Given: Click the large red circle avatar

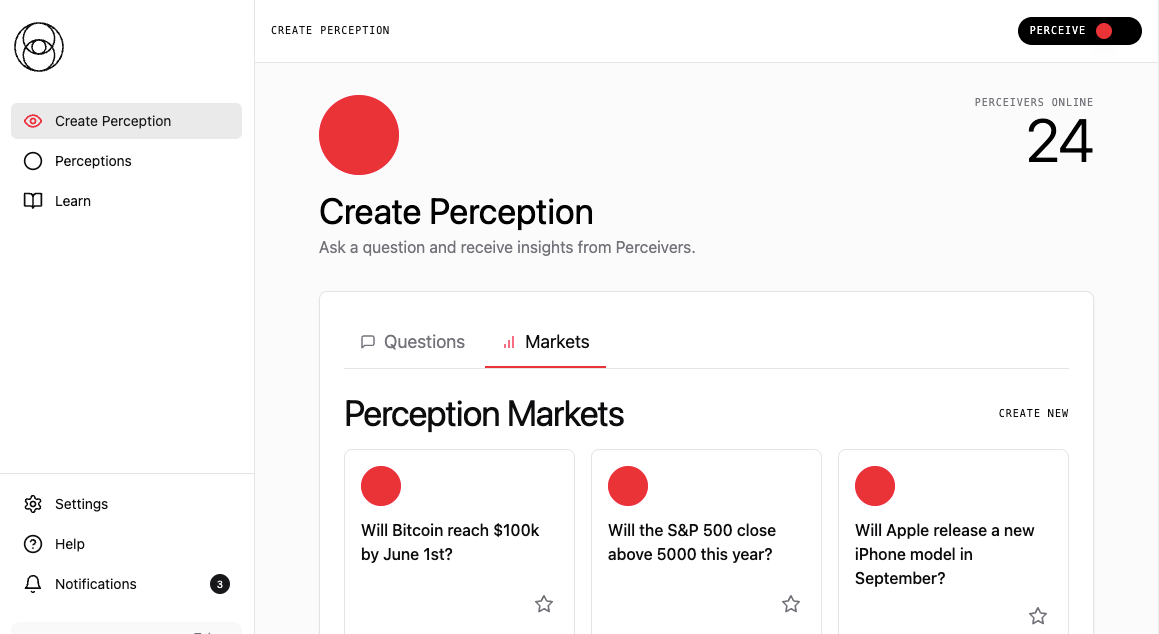Looking at the screenshot, I should pos(359,135).
